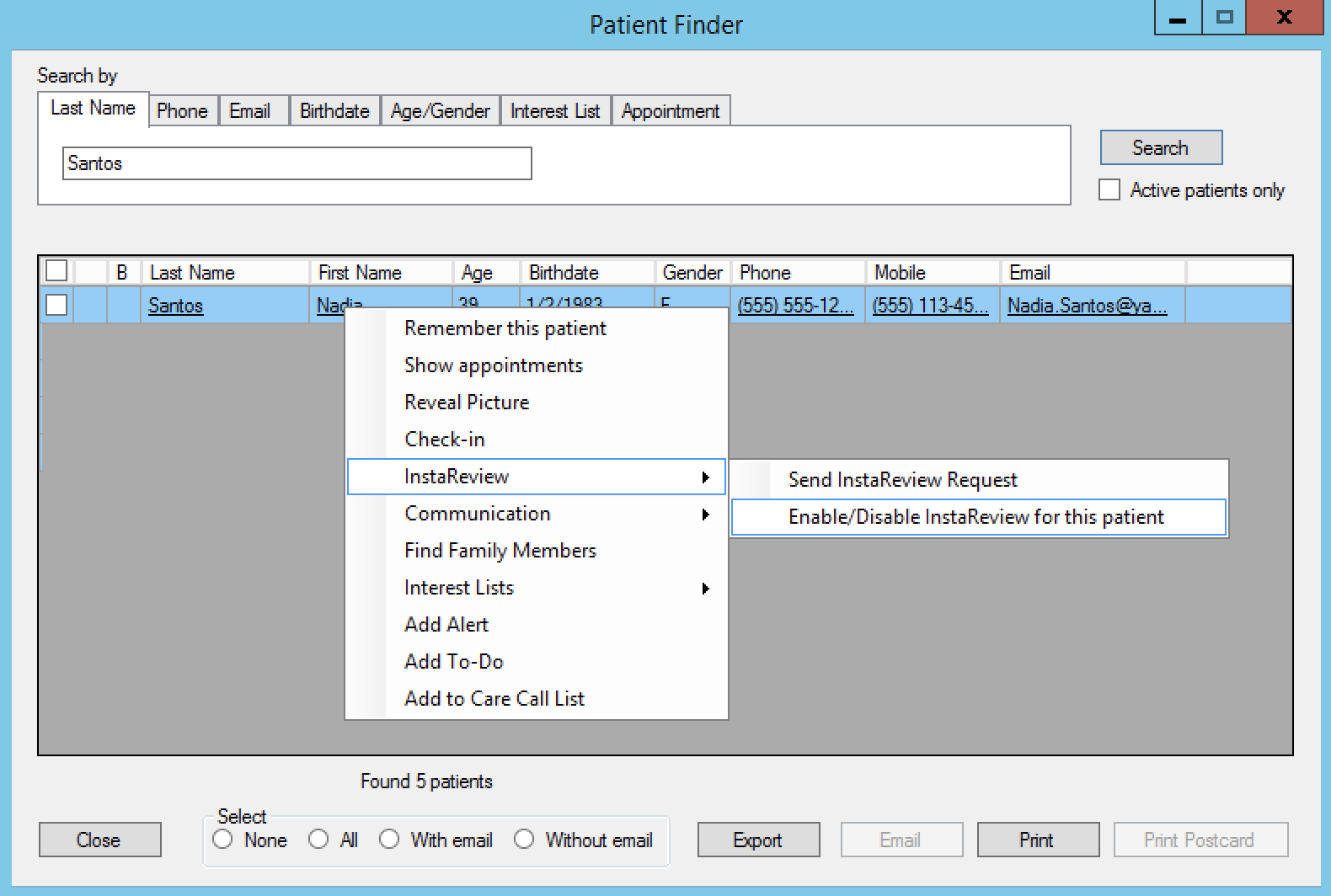Sort by the Birthdate column header
This screenshot has height=896, width=1331.
pyautogui.click(x=587, y=272)
